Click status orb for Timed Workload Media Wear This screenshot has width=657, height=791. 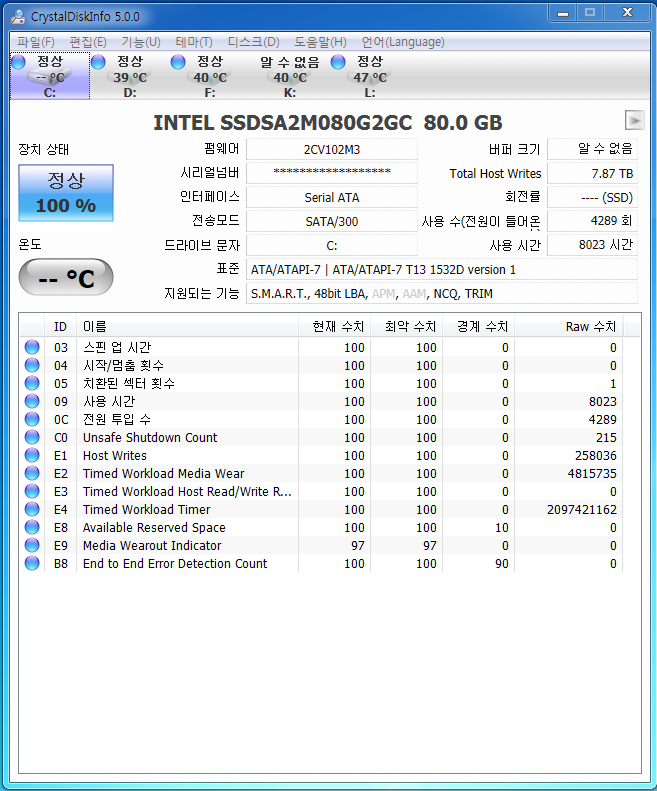point(32,473)
